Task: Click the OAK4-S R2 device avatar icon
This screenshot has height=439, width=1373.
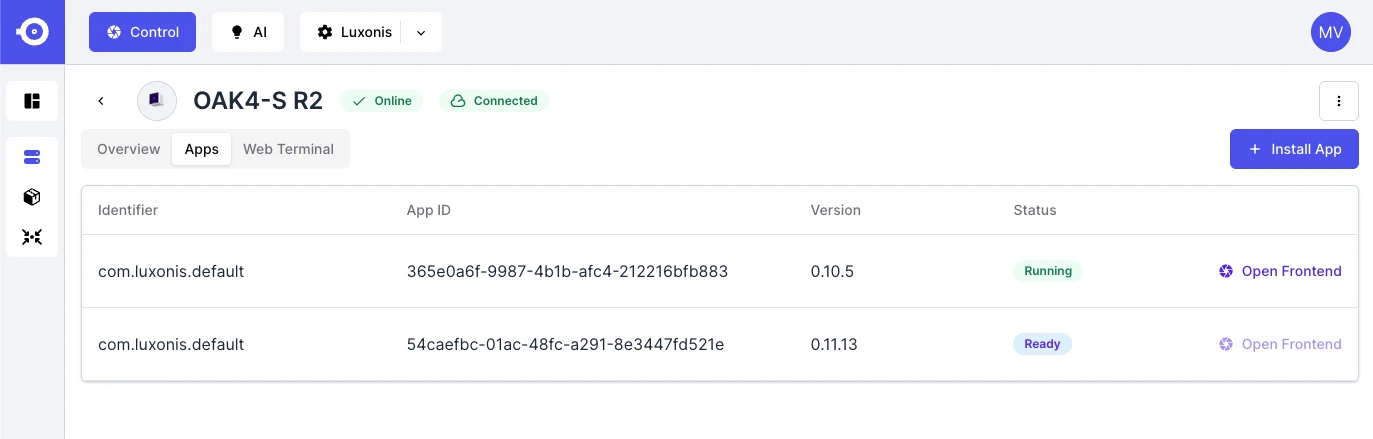Action: [x=155, y=101]
